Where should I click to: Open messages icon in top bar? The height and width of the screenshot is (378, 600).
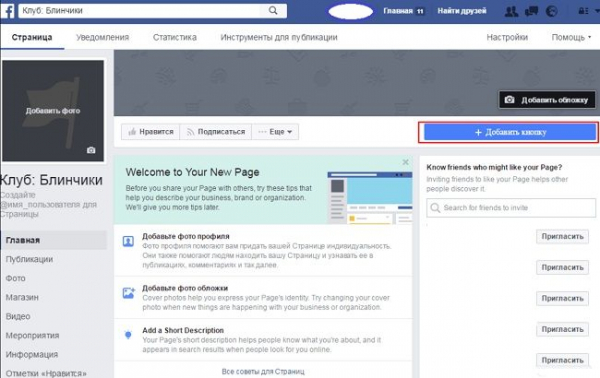click(531, 11)
